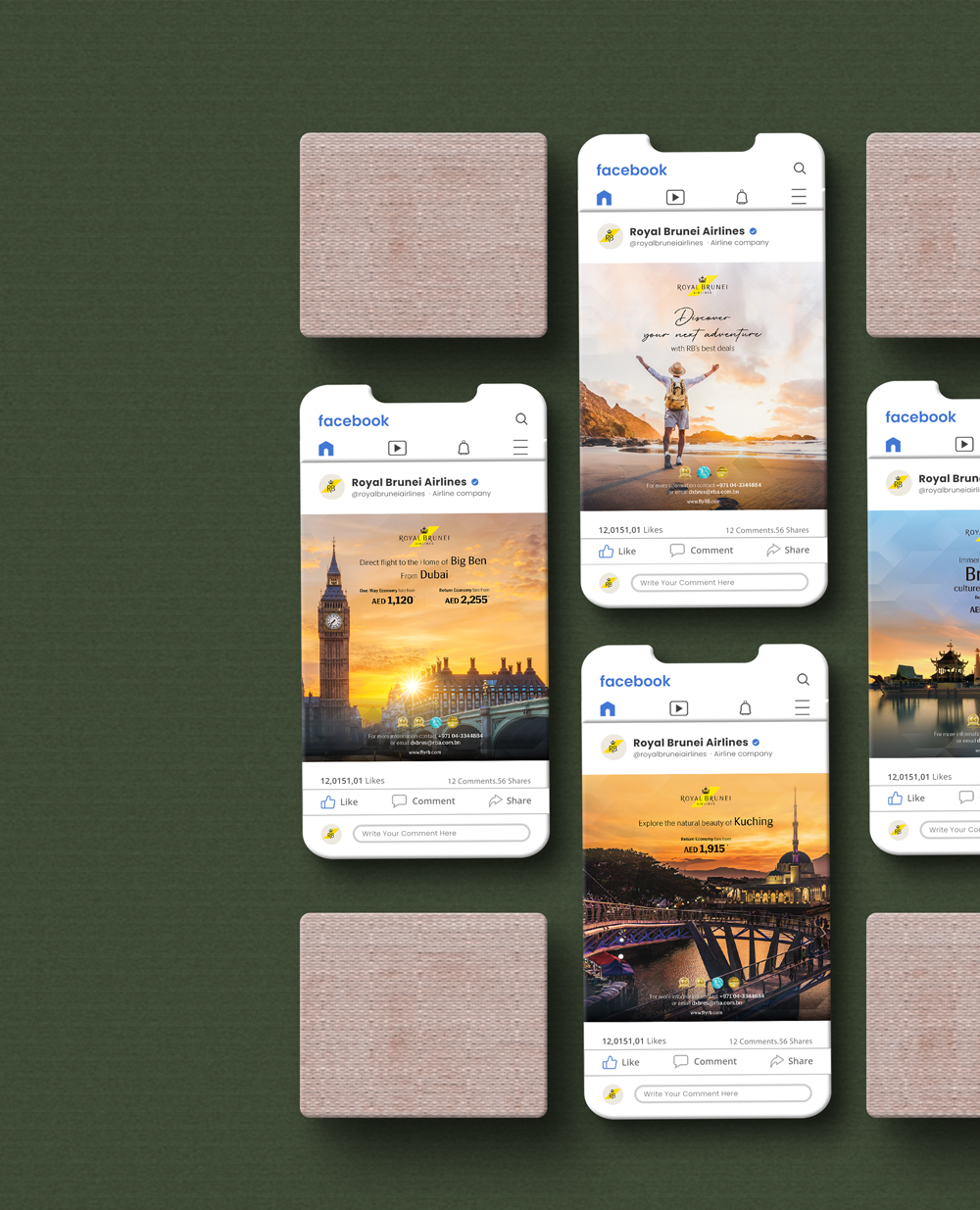Click the comment input field under the Kuching post
Image resolution: width=980 pixels, height=1210 pixels.
tap(722, 1093)
